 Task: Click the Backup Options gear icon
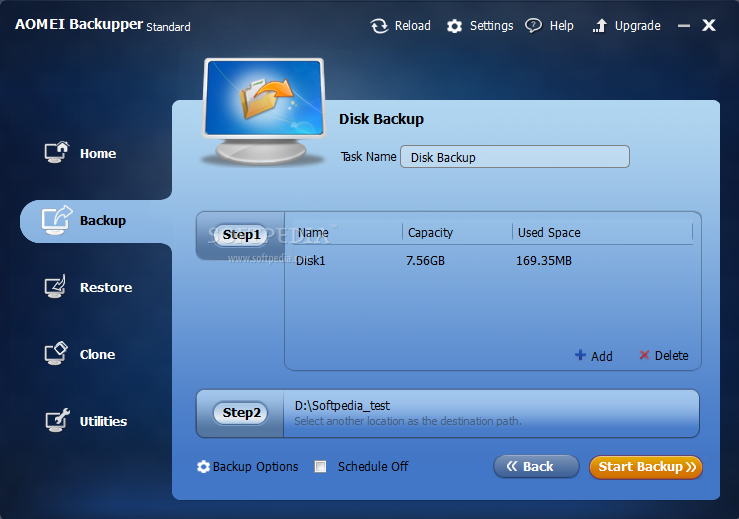point(204,467)
